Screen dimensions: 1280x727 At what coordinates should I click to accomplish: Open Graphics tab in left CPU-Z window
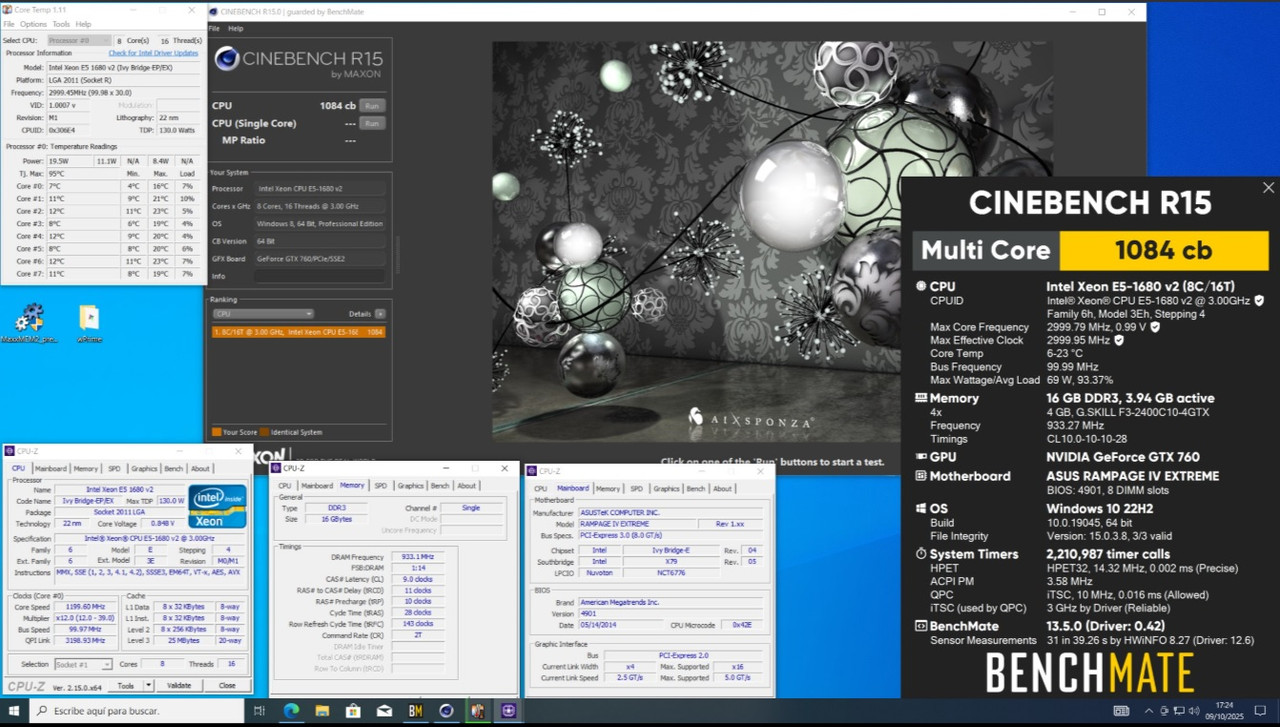pyautogui.click(x=144, y=468)
